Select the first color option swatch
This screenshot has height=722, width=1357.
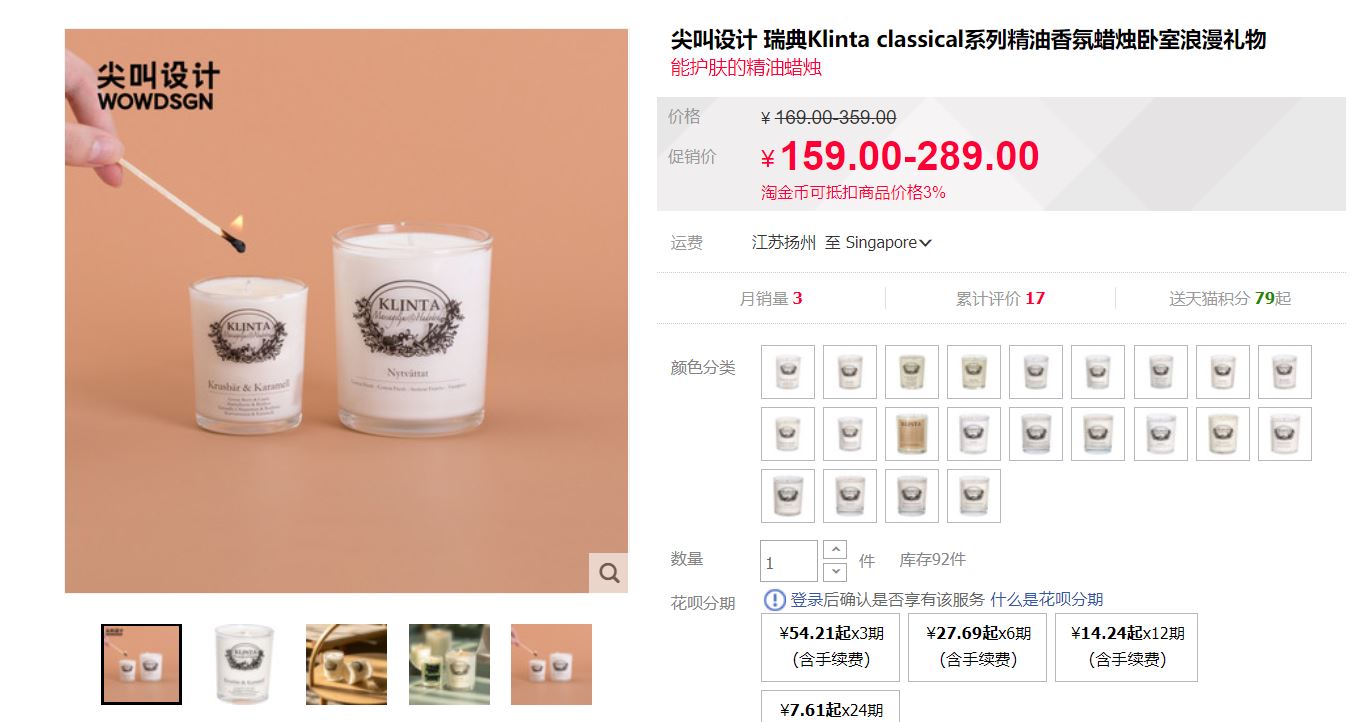tap(788, 372)
